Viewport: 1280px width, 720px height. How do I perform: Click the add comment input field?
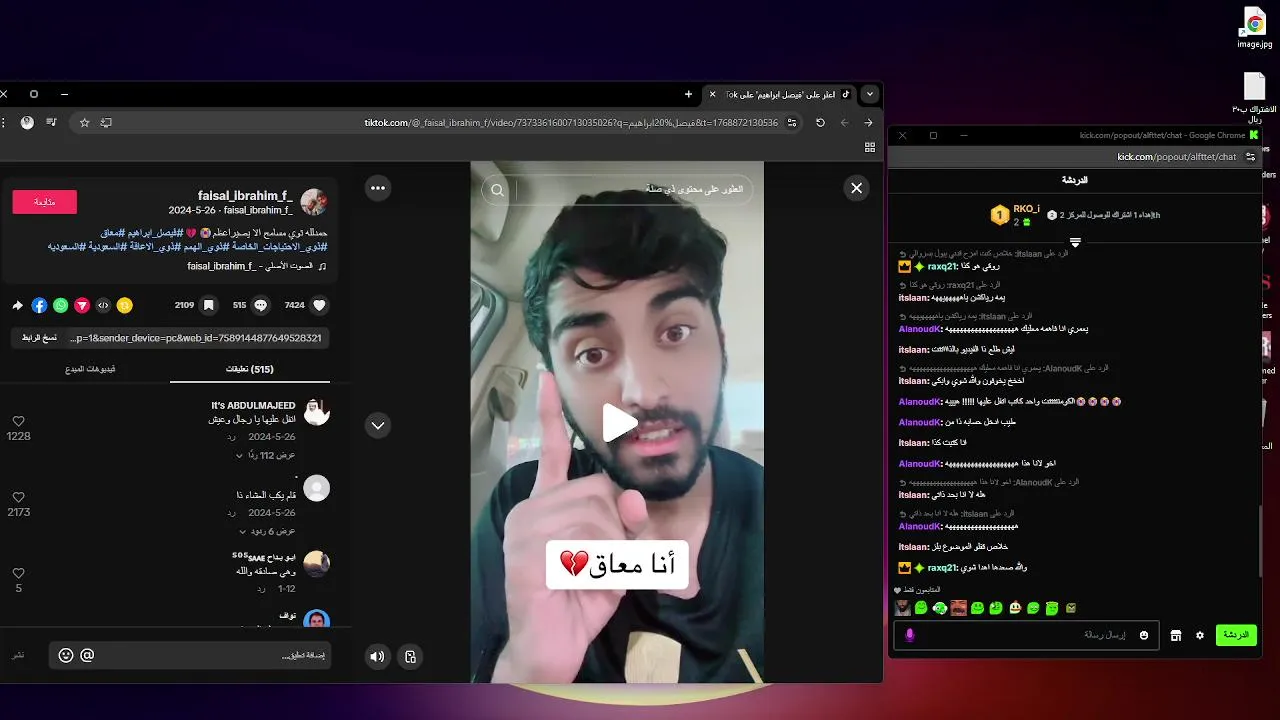[189, 655]
